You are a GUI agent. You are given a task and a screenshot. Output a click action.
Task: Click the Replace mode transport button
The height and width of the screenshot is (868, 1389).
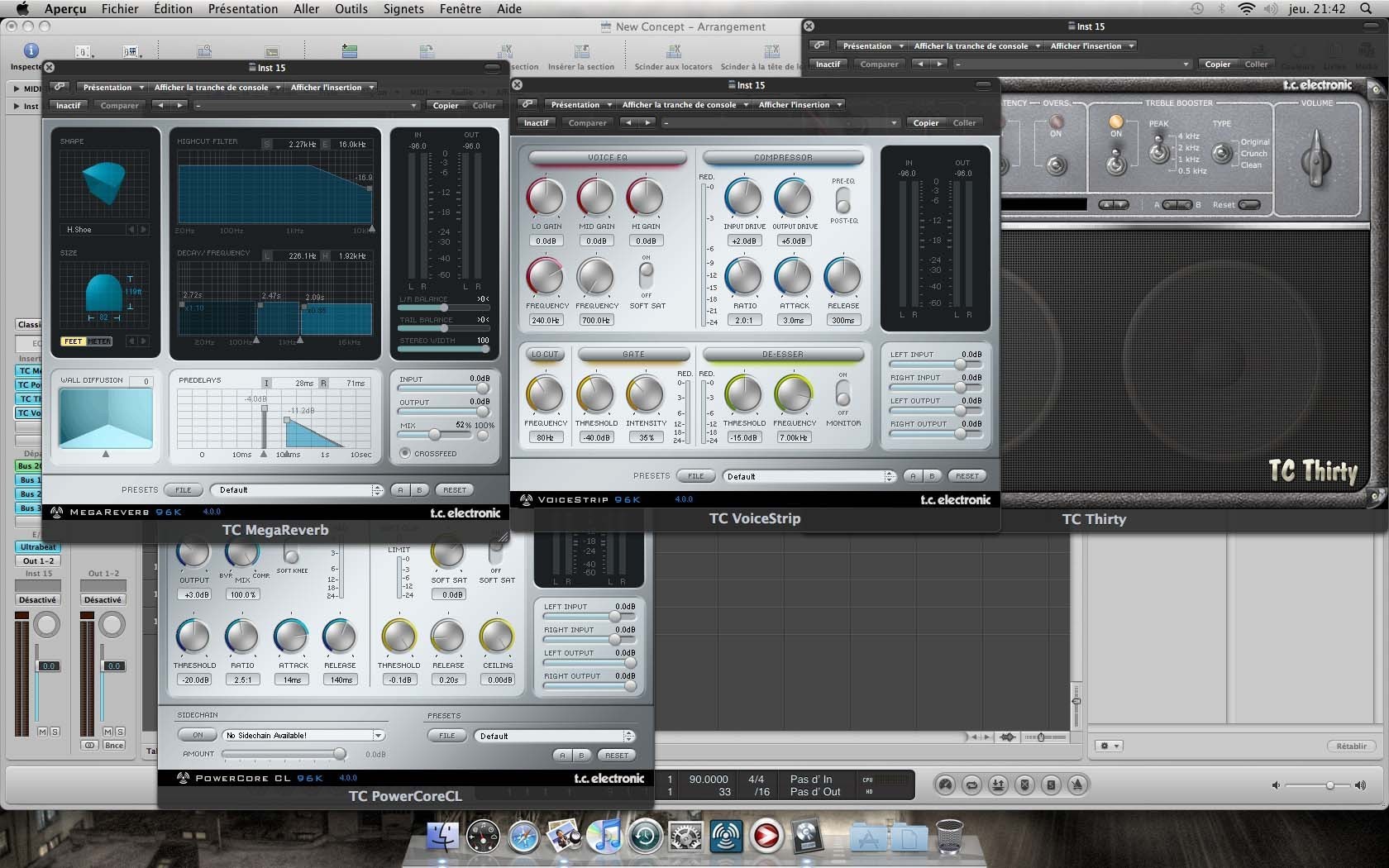(1024, 785)
